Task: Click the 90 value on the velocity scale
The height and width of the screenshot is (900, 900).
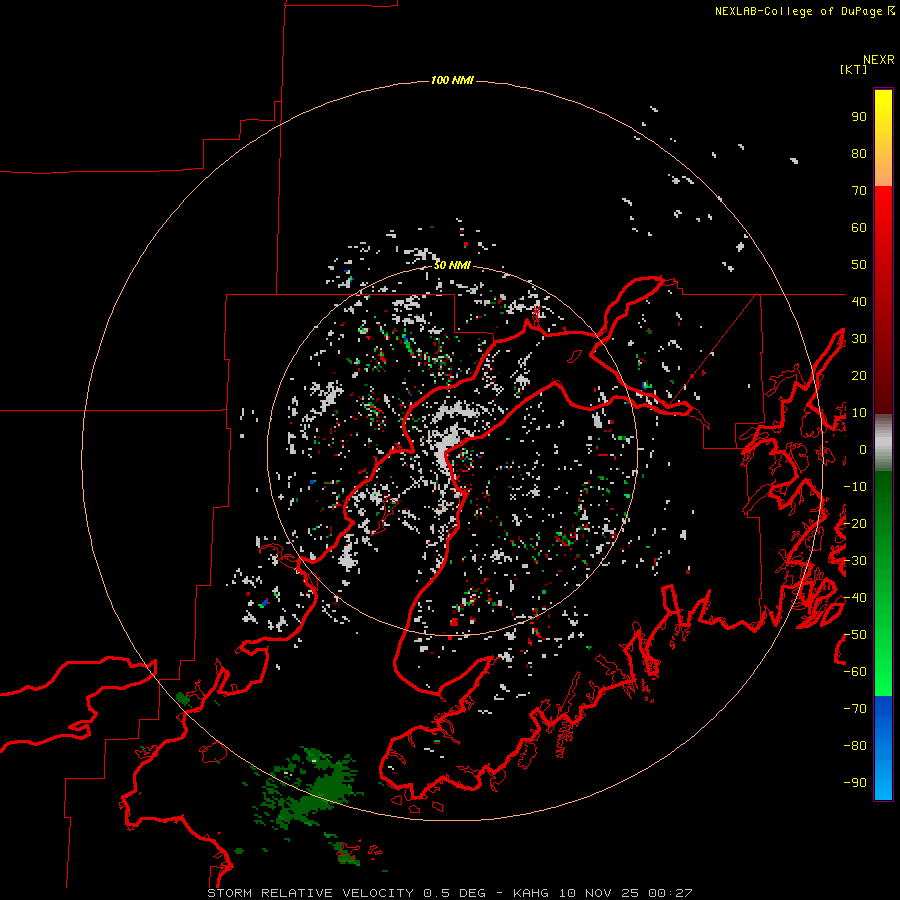Action: tap(859, 117)
